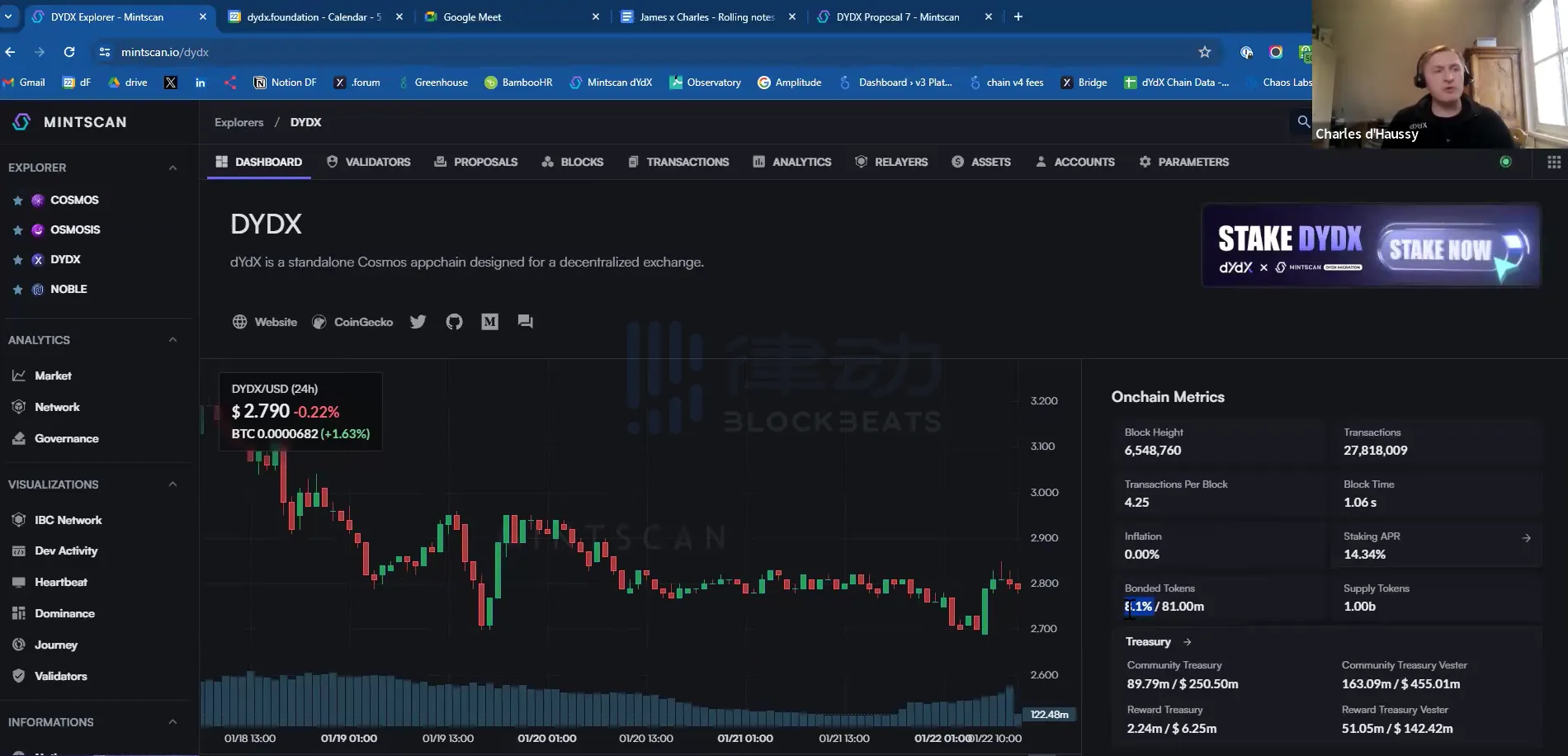
Task: Switch to the Transactions tab
Action: (678, 162)
